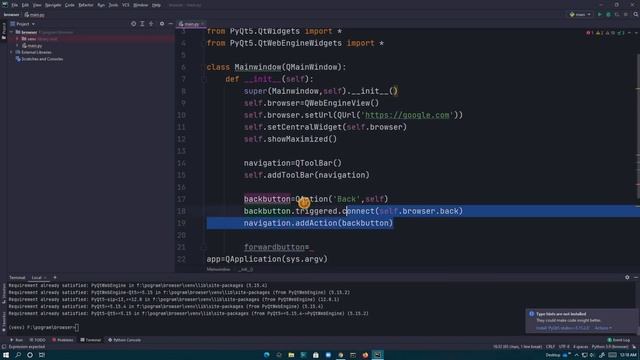The height and width of the screenshot is (360, 640).
Task: Click the Run with Coverage icon
Action: (x=617, y=14)
